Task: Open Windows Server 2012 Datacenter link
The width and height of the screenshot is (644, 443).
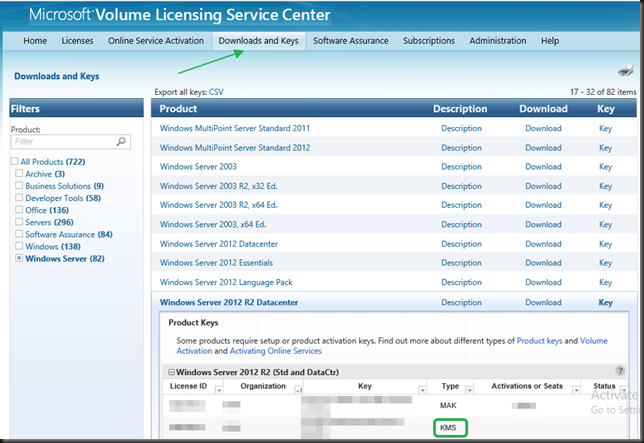Action: point(219,244)
